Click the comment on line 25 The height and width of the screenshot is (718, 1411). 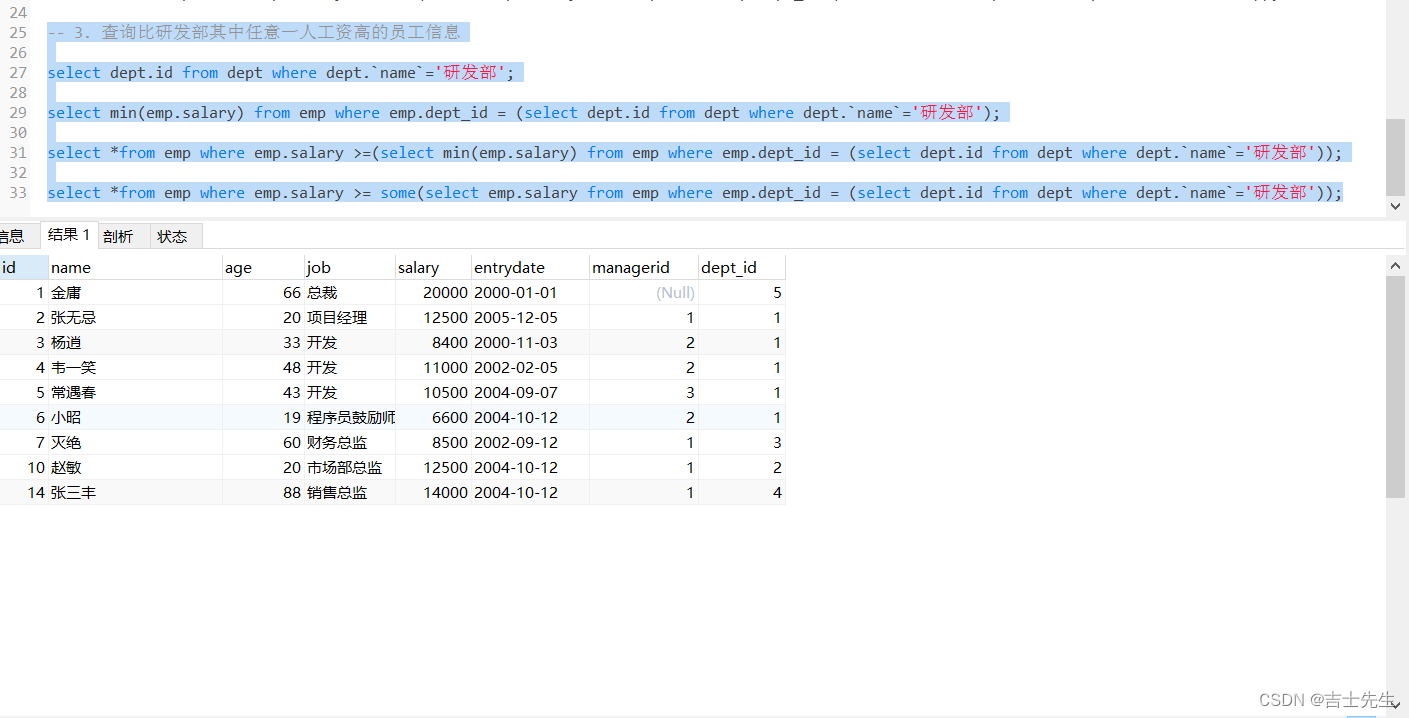coord(254,32)
